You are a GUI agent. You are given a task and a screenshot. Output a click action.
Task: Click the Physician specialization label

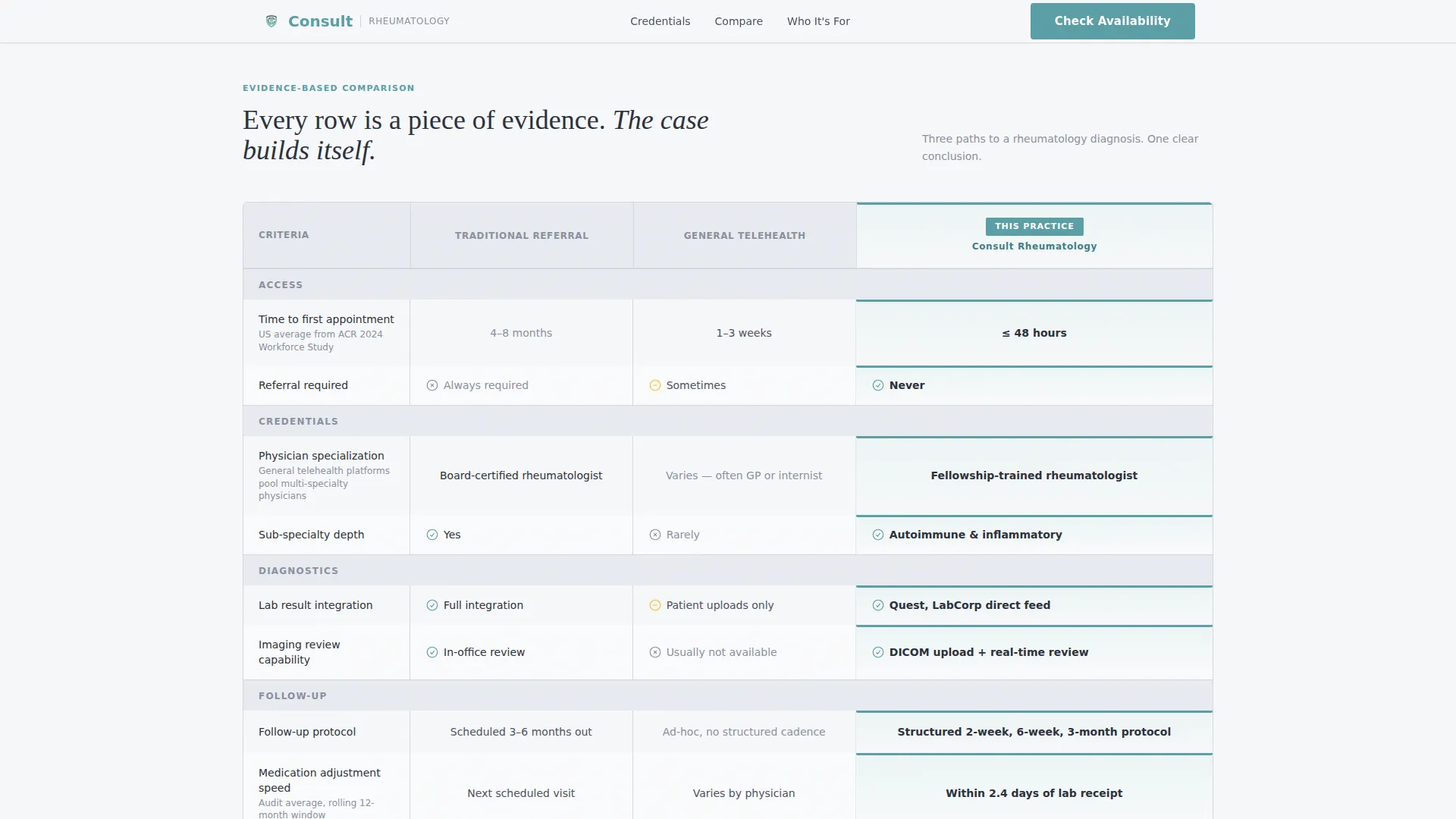(322, 456)
